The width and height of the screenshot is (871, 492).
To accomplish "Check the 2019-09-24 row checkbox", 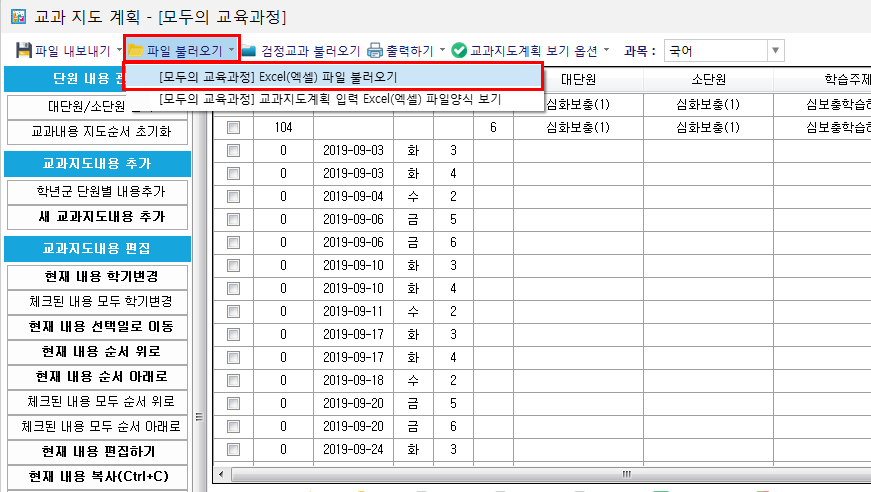I will click(233, 449).
